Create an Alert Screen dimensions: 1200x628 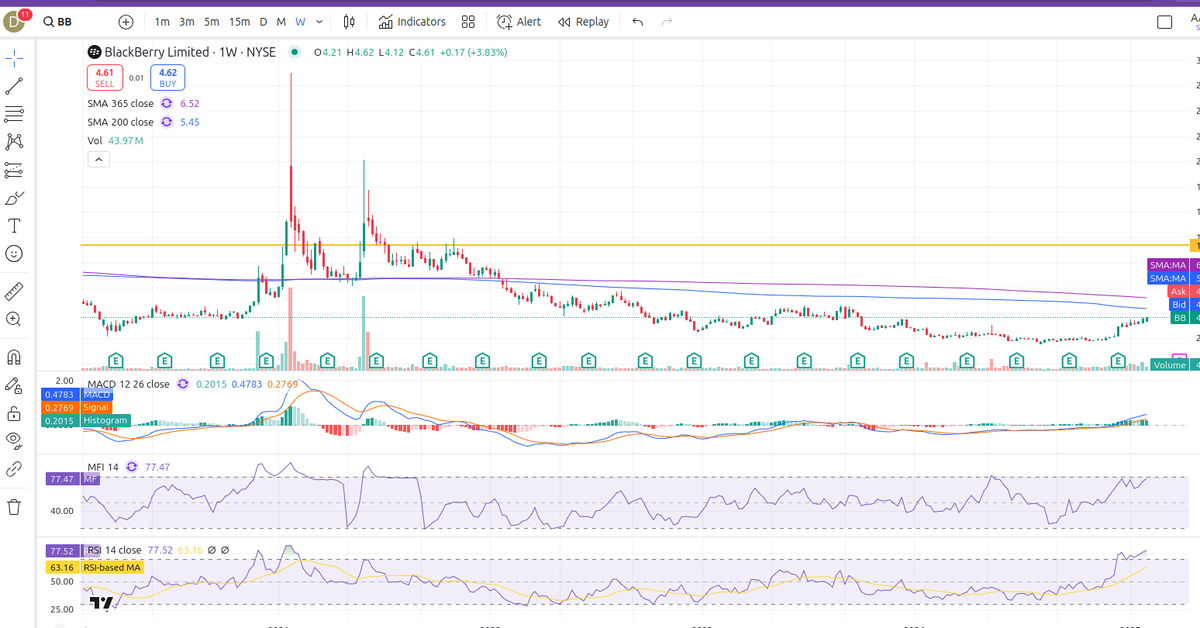[x=518, y=22]
